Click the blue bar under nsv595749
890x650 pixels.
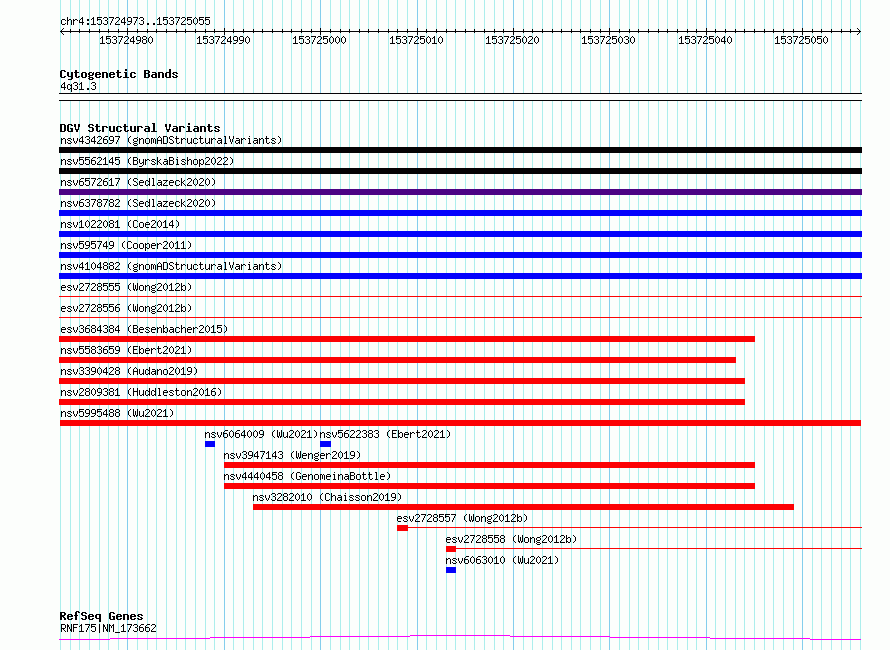460,255
